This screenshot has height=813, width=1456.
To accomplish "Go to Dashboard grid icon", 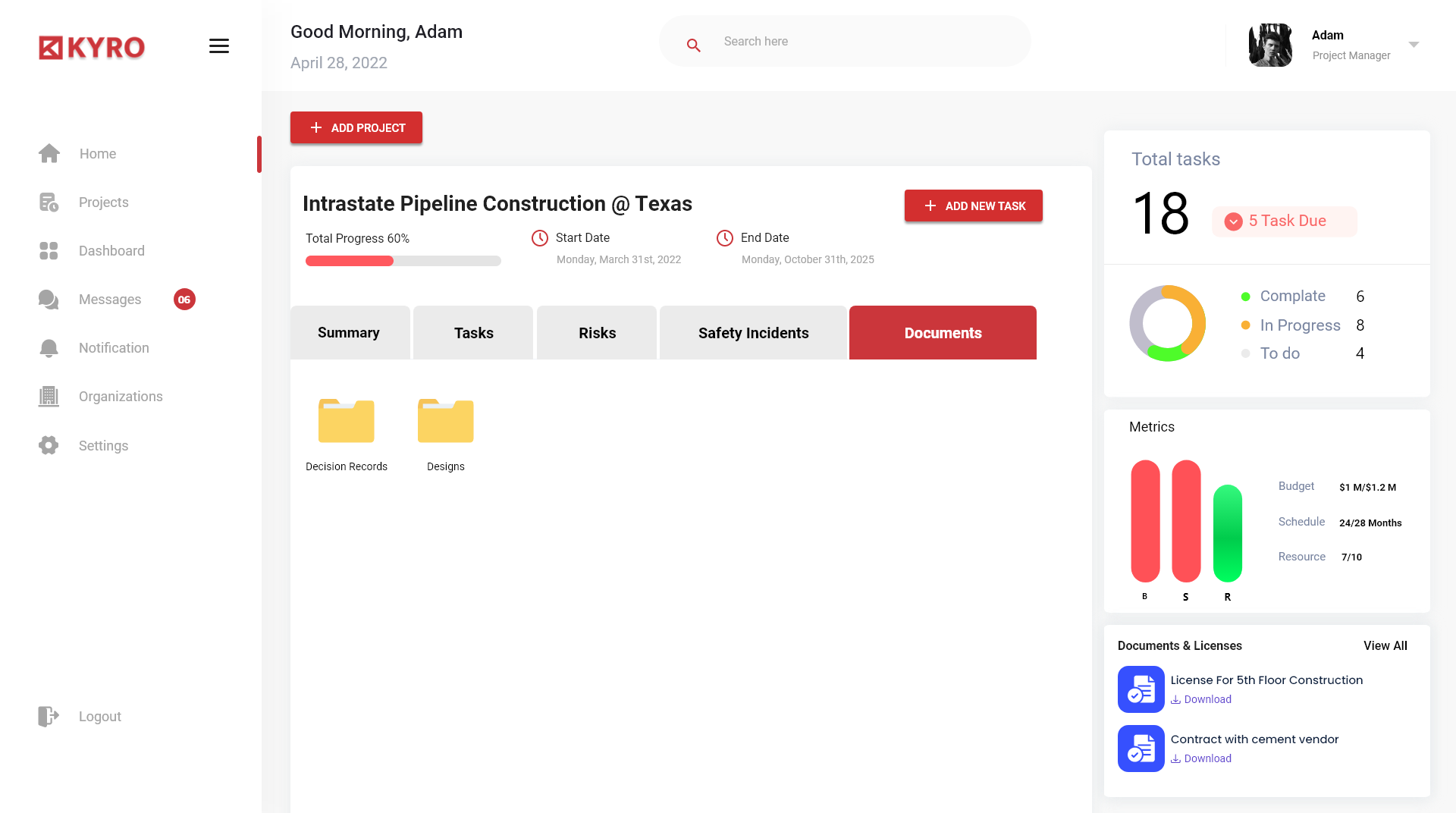I will pyautogui.click(x=49, y=251).
